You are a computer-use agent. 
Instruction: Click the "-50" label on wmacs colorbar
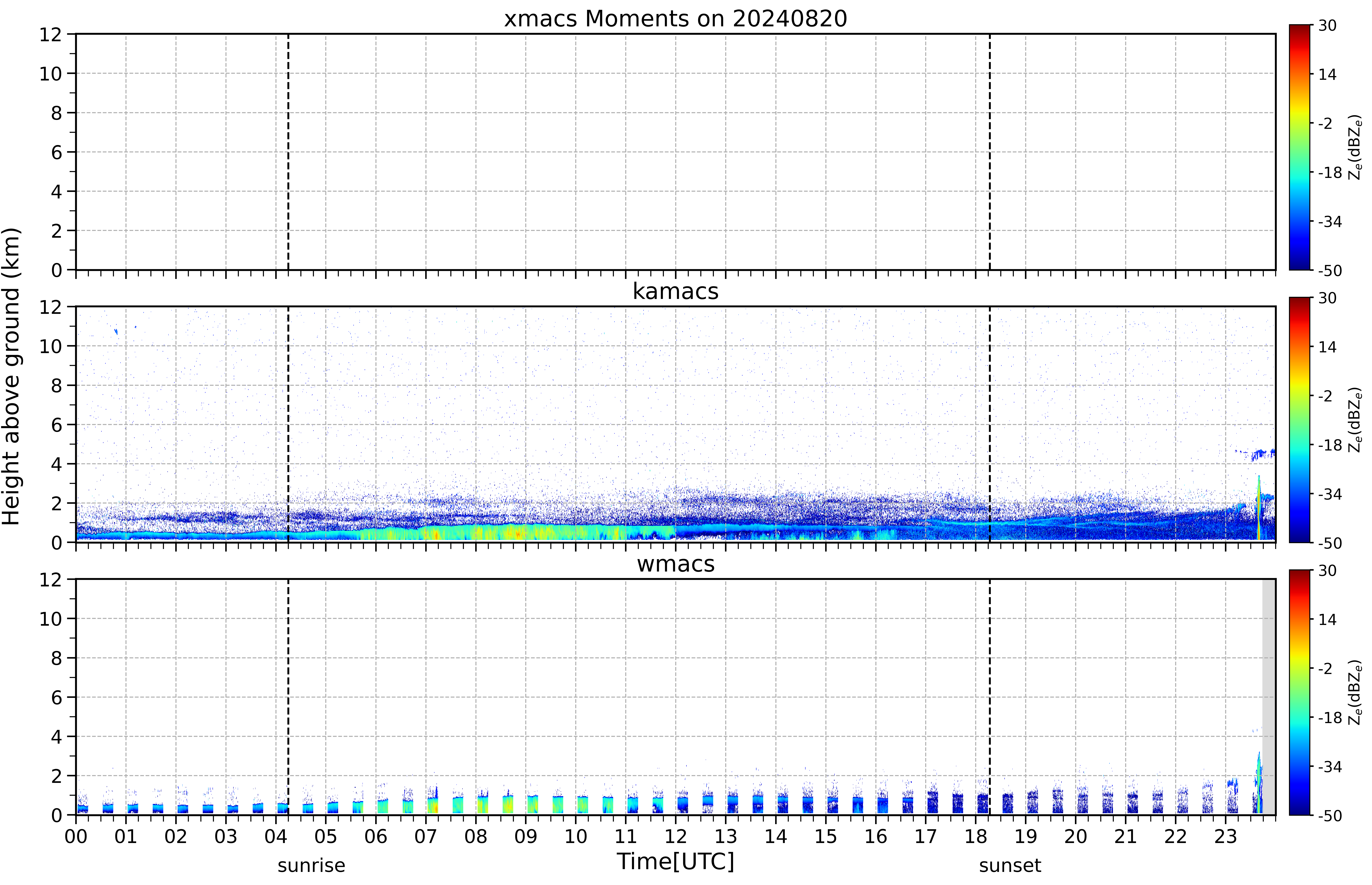(x=1330, y=815)
